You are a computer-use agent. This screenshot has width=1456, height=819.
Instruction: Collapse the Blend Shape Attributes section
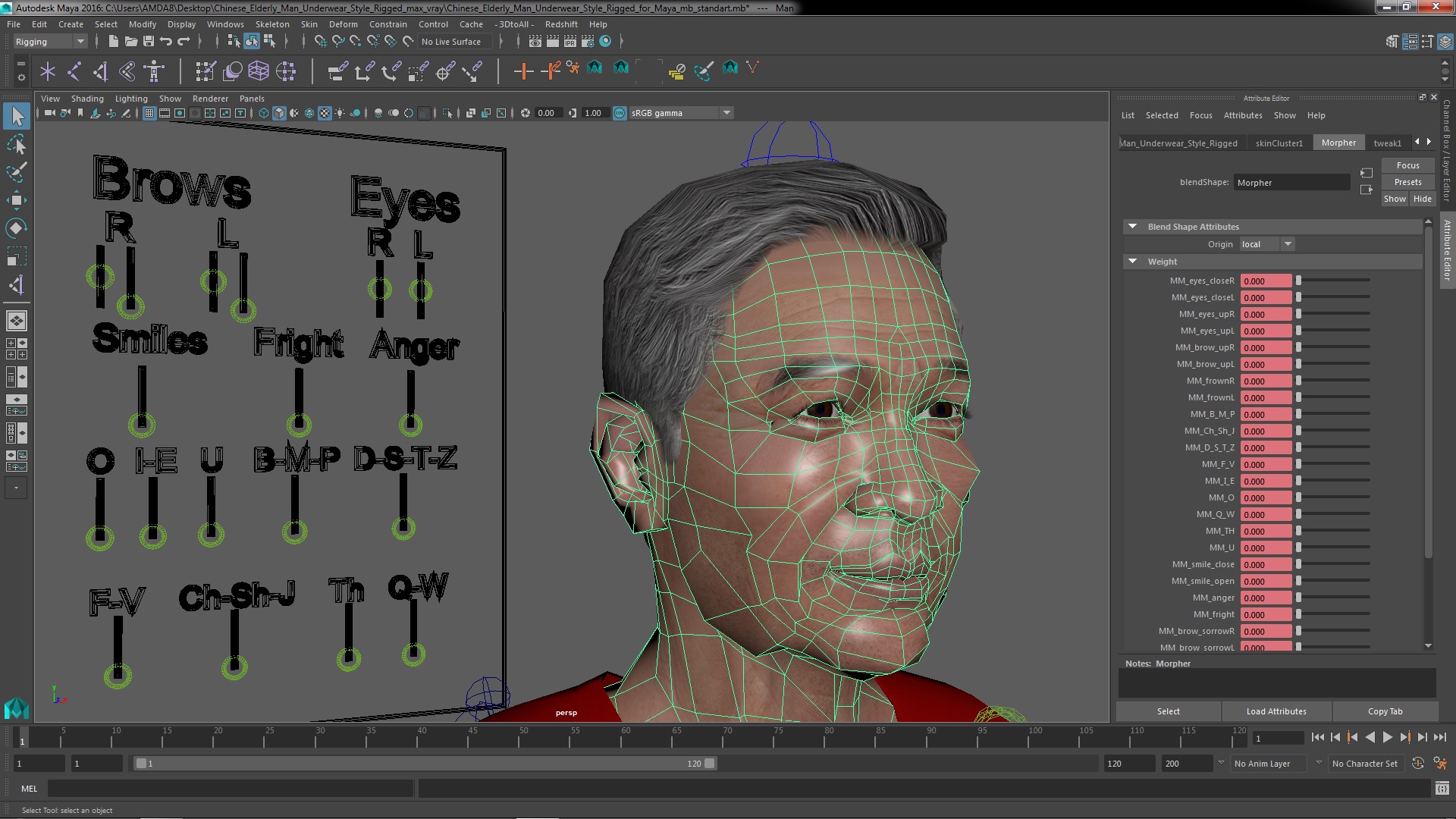coord(1132,226)
